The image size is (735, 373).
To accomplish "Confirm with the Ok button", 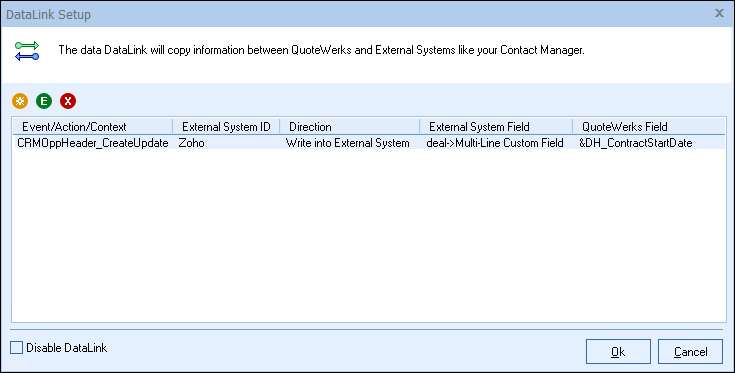I will pos(618,351).
